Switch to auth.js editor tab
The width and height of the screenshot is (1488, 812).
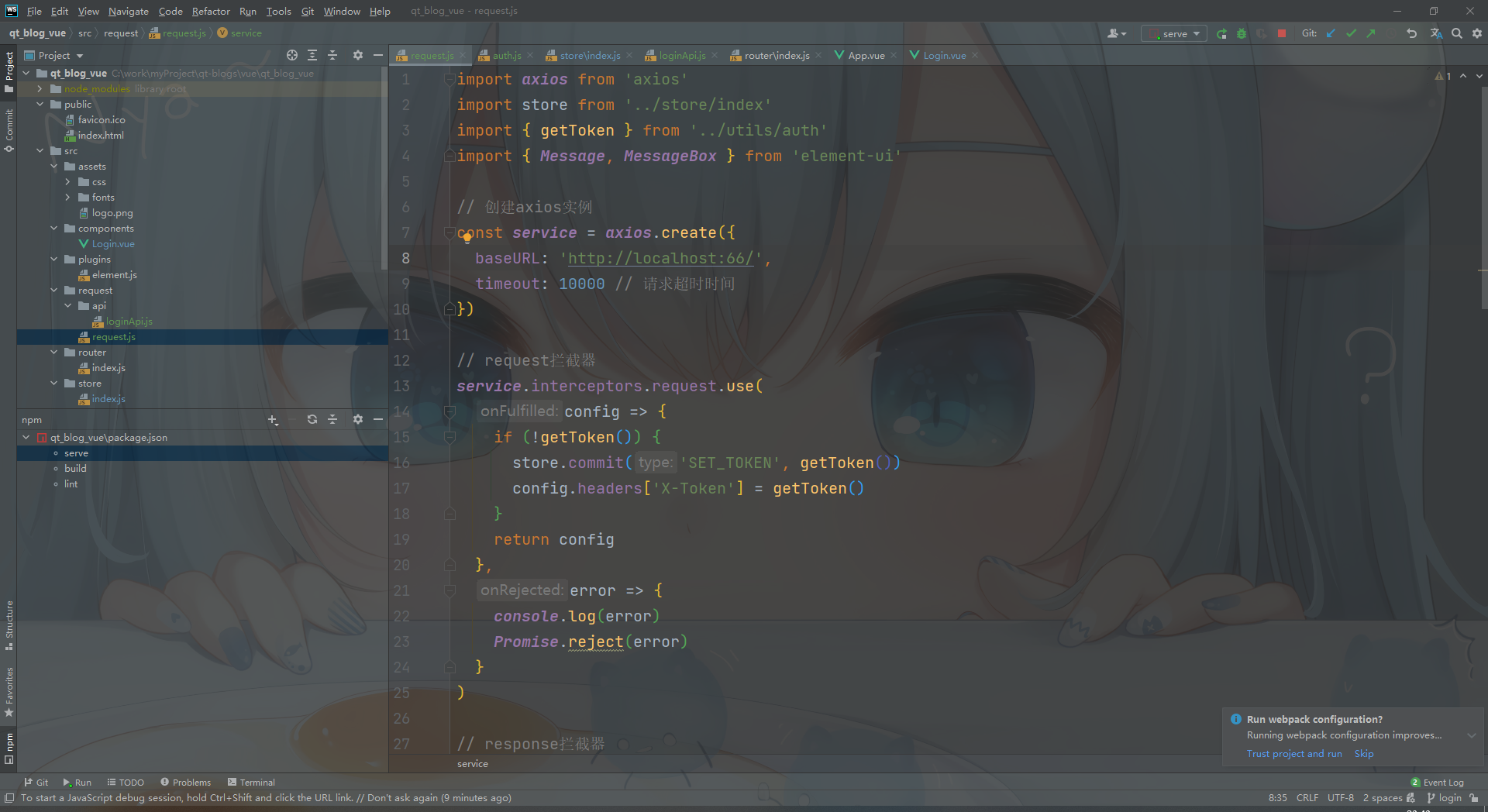click(506, 56)
